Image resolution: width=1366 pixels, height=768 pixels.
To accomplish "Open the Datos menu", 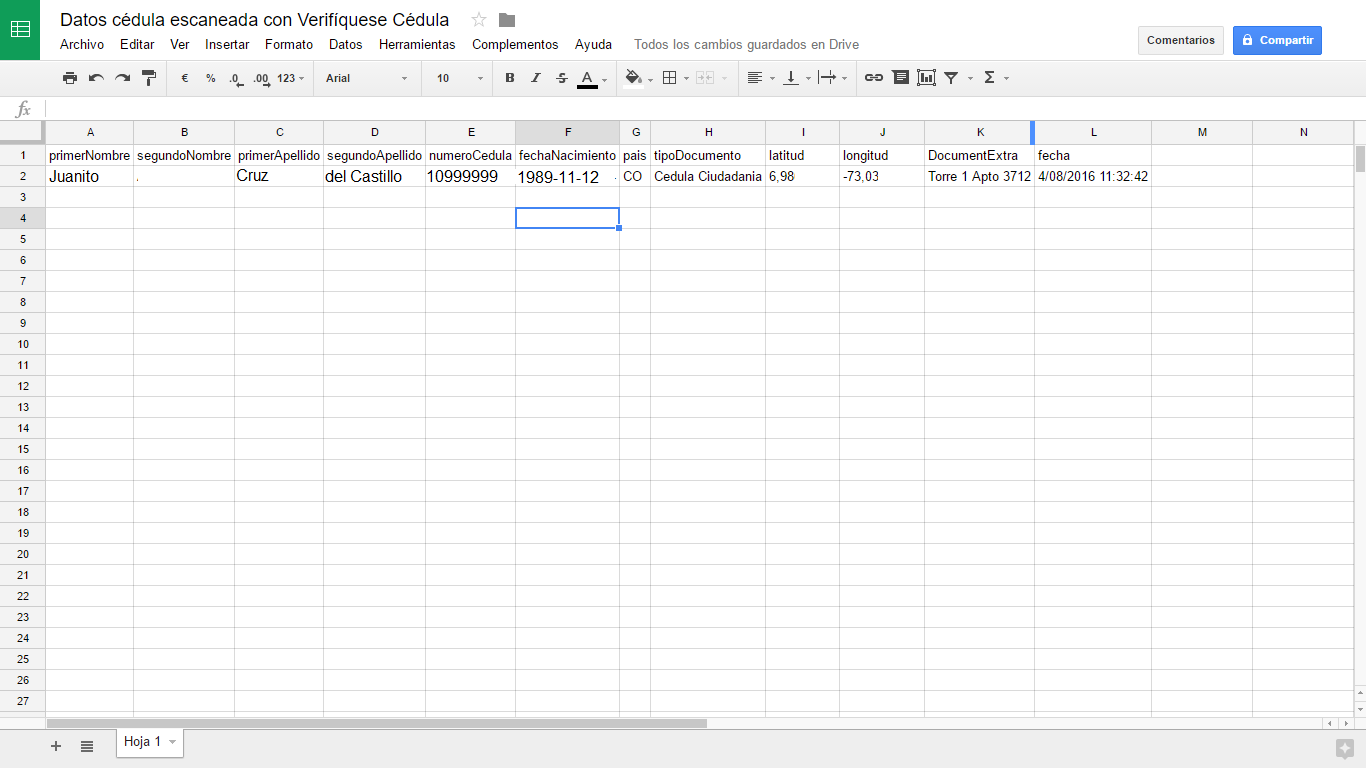I will click(346, 44).
